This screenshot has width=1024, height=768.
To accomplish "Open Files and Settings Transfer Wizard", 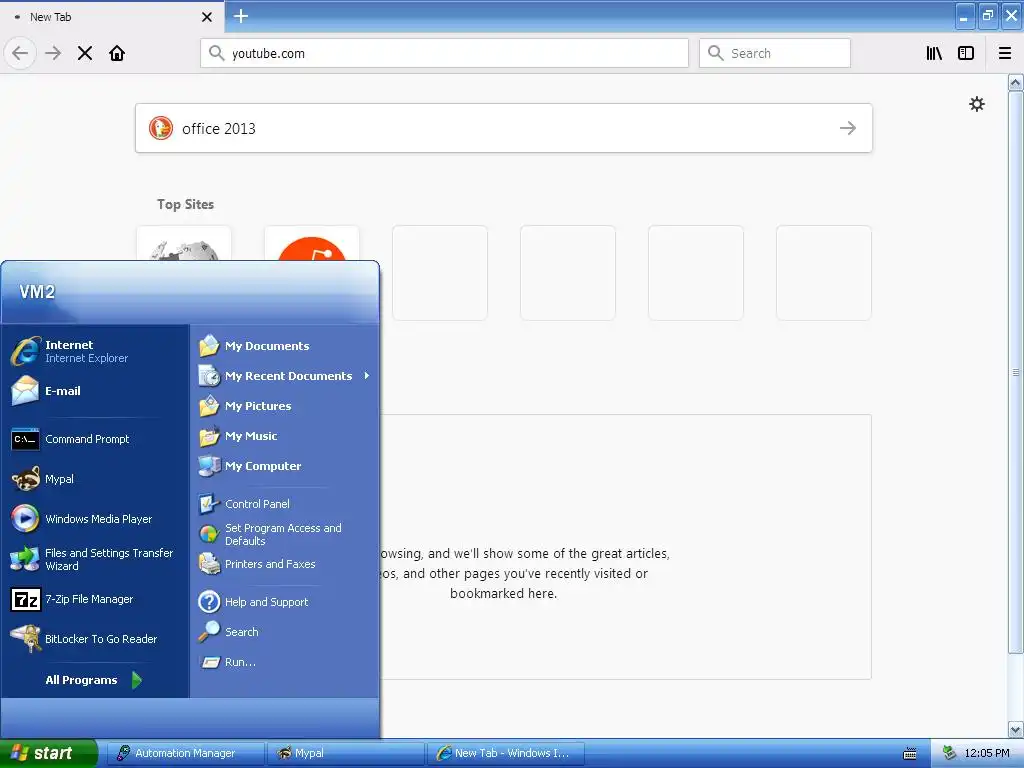I will click(95, 560).
